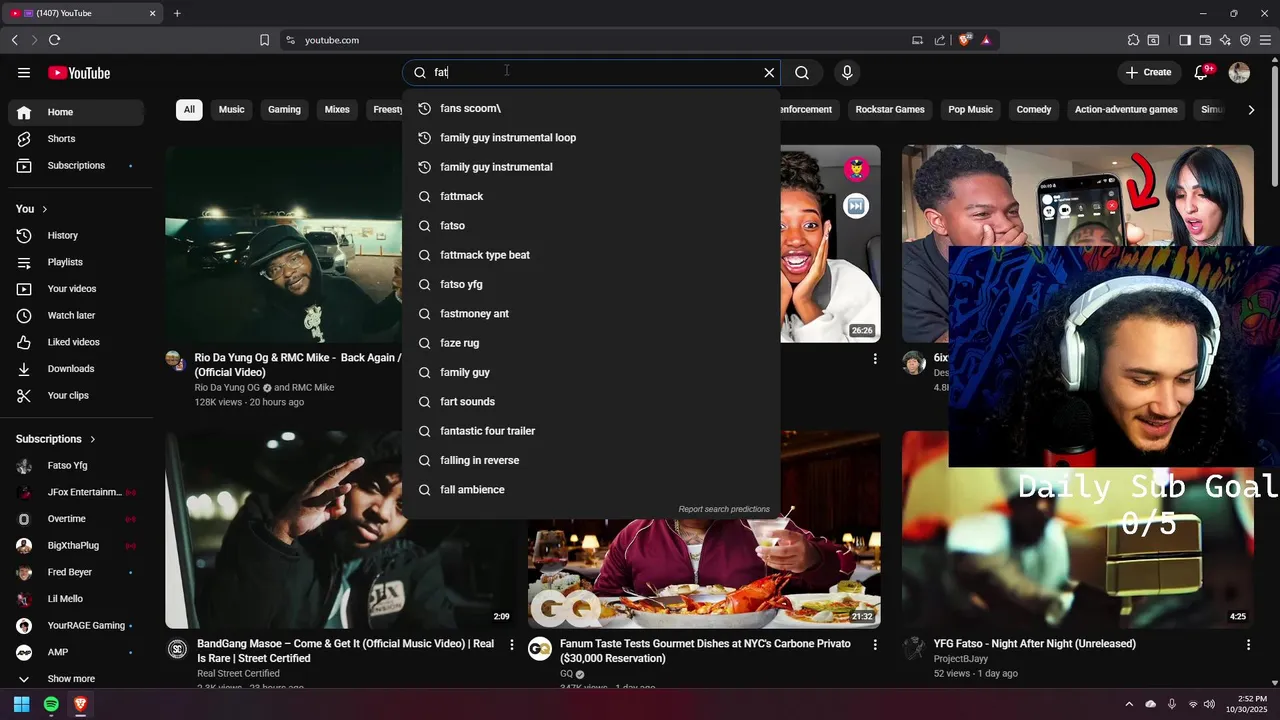This screenshot has width=1280, height=720.
Task: Open Your clips in sidebar
Action: tap(76, 395)
